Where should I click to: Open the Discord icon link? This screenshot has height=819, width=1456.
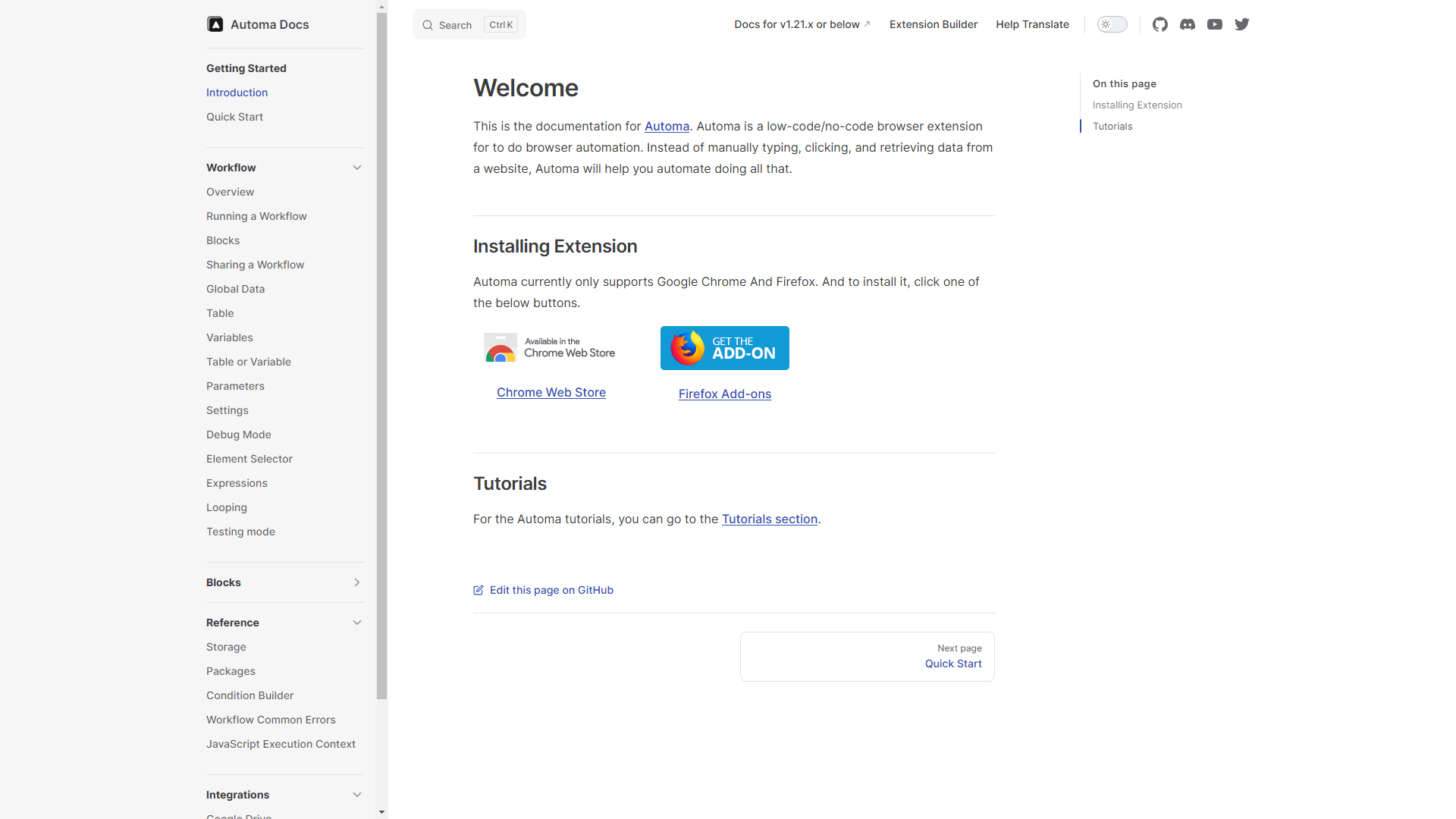pyautogui.click(x=1188, y=24)
